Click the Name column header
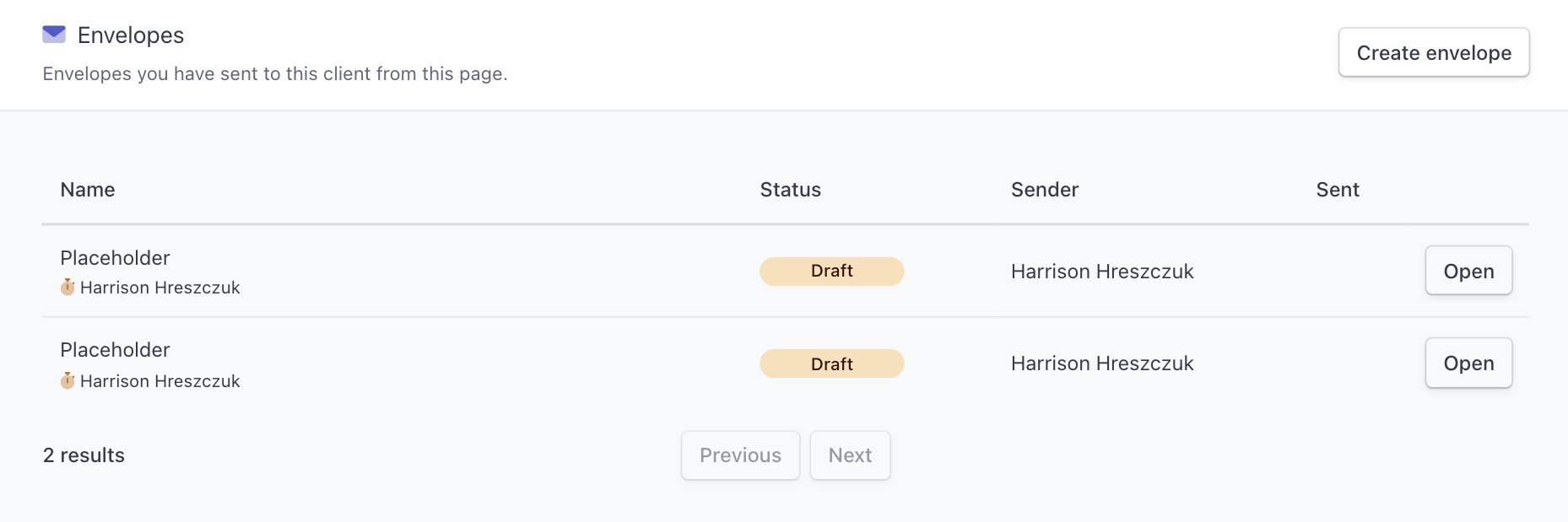This screenshot has height=522, width=1568. point(88,190)
